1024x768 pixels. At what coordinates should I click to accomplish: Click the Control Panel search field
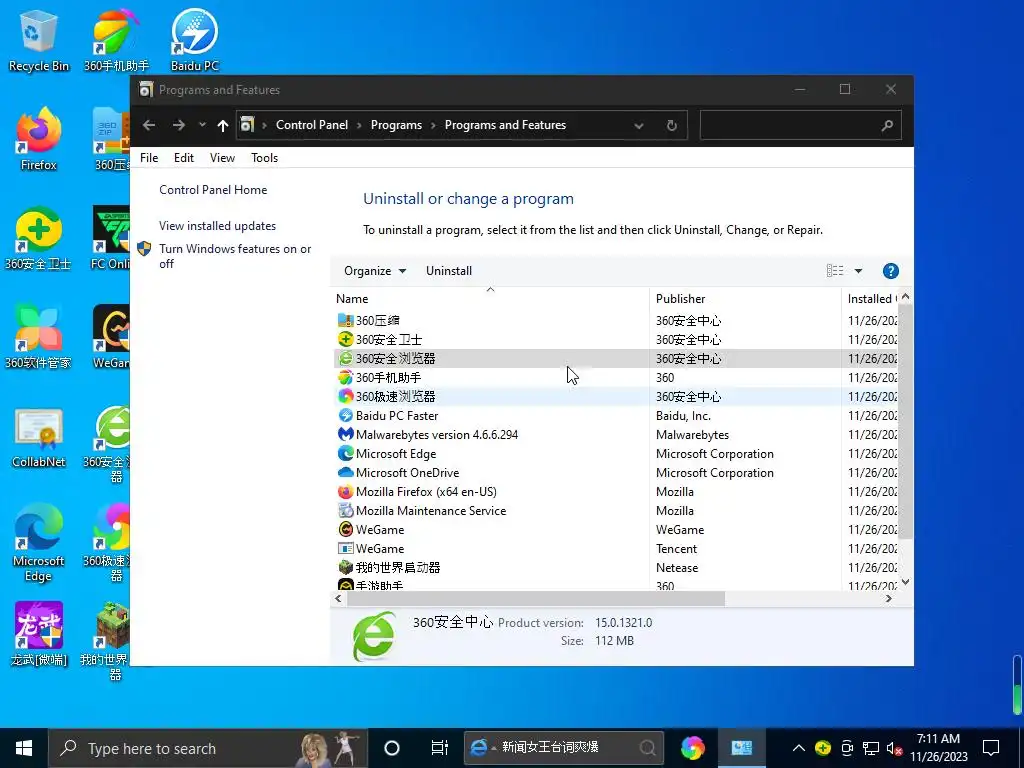pos(801,125)
